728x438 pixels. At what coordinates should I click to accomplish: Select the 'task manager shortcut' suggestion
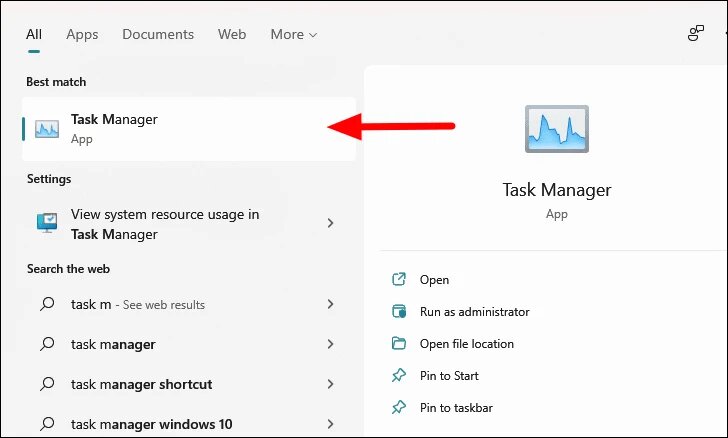pos(189,384)
